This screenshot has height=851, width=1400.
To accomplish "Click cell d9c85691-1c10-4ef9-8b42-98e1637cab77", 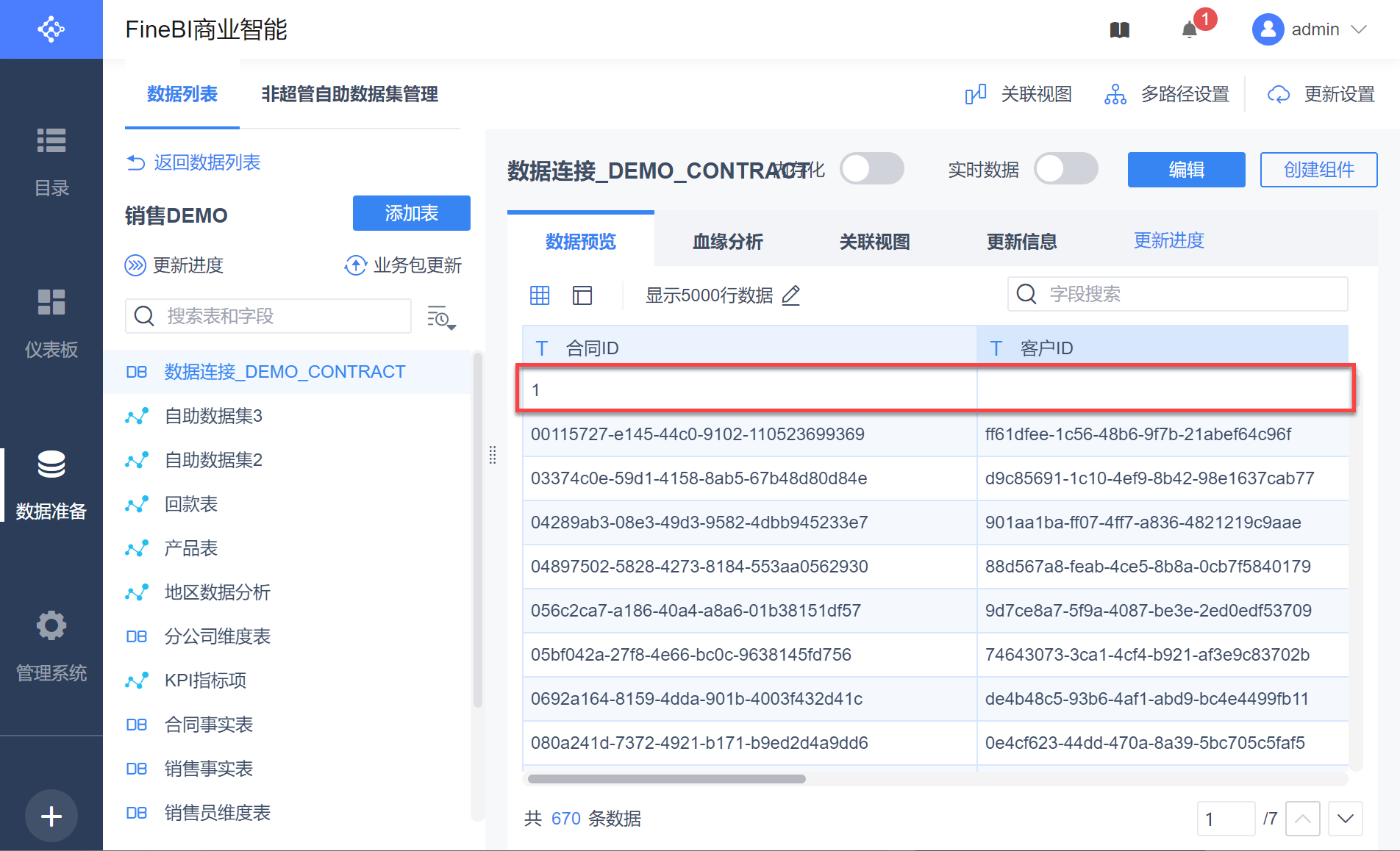I will [1163, 478].
